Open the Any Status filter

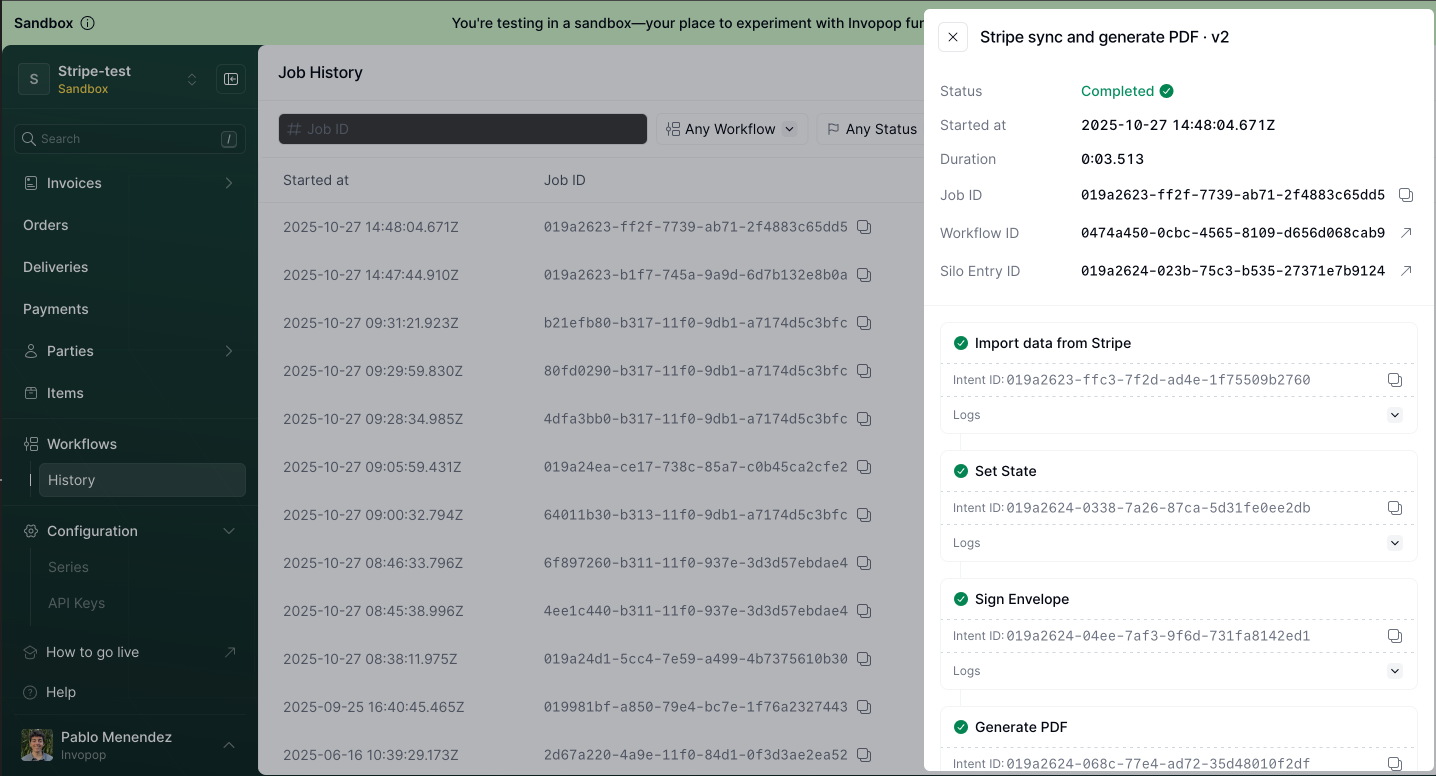pos(871,129)
